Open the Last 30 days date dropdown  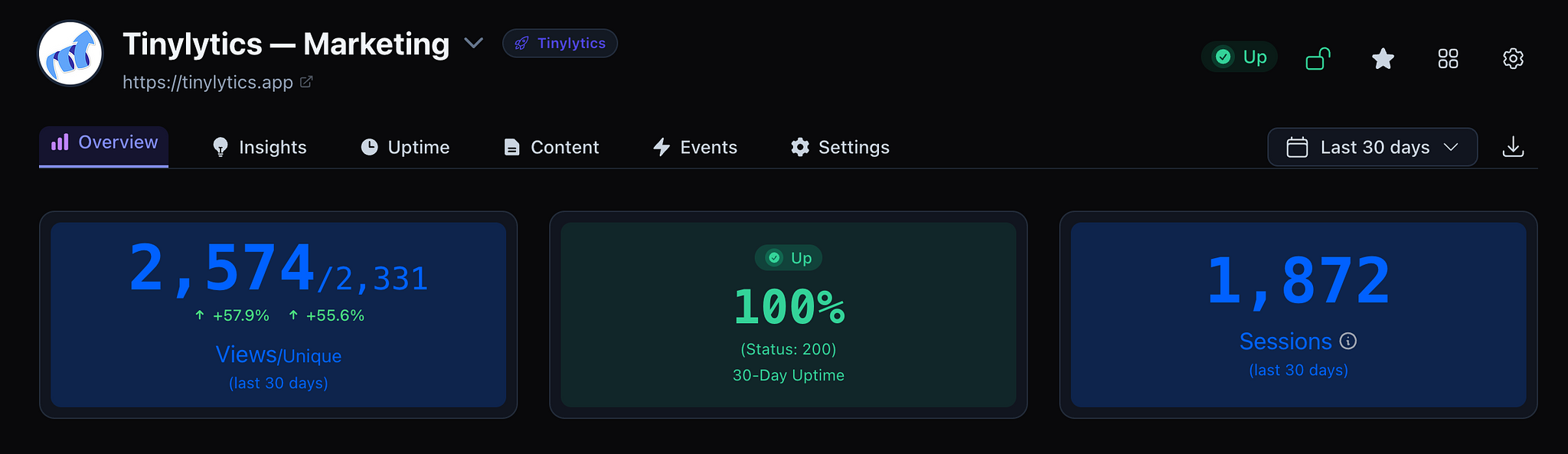click(x=1372, y=147)
